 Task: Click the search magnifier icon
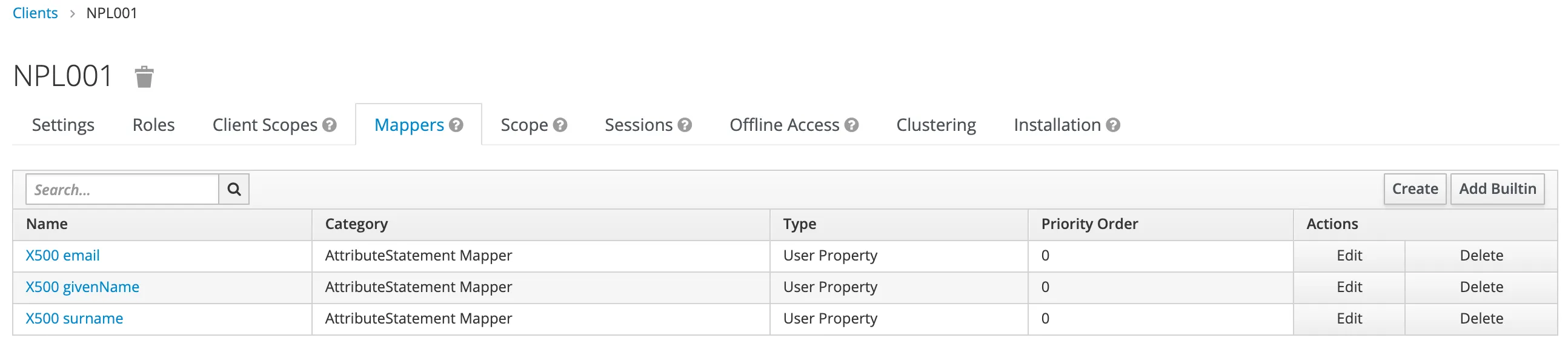point(234,190)
